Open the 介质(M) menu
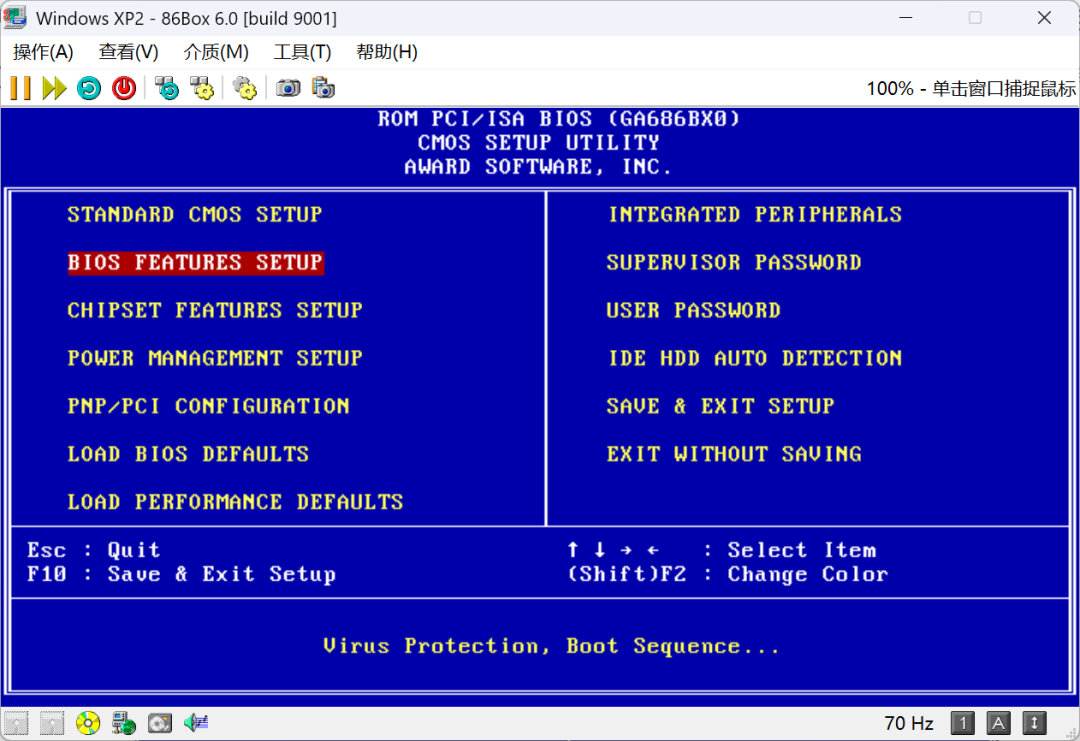 216,52
